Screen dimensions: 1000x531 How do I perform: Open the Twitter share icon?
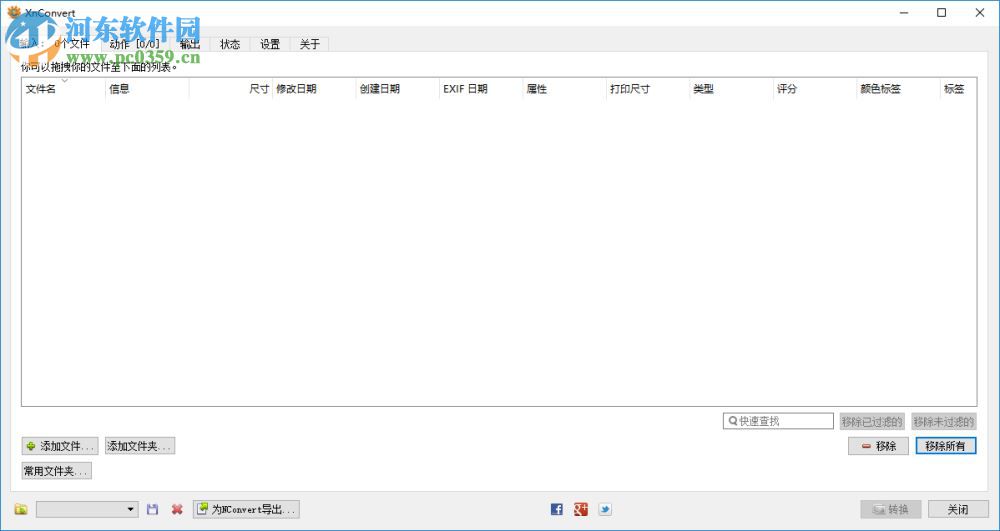[x=605, y=509]
